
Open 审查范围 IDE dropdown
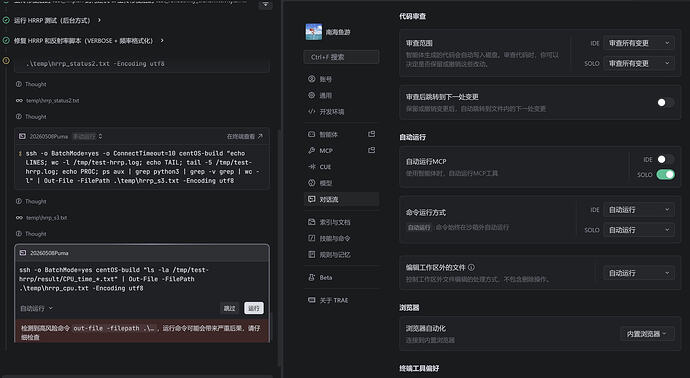[x=639, y=43]
